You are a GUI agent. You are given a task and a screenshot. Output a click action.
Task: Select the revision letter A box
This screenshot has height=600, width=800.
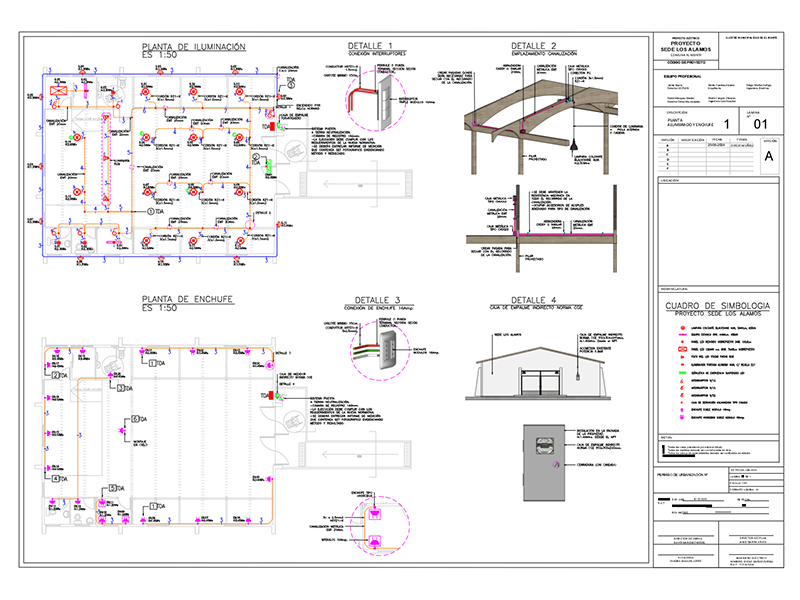pos(768,157)
